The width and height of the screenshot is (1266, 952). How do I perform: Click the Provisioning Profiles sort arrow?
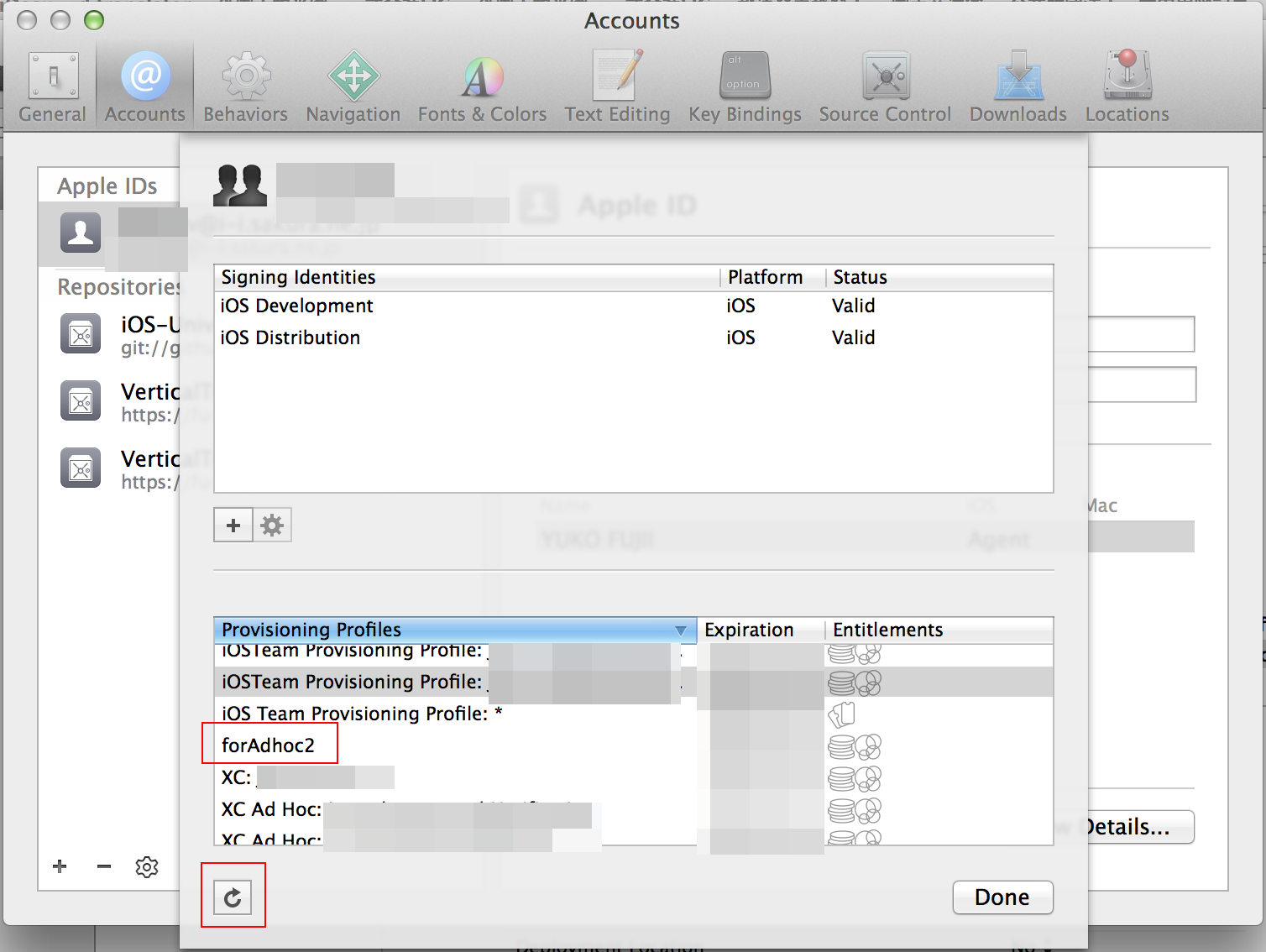click(680, 630)
